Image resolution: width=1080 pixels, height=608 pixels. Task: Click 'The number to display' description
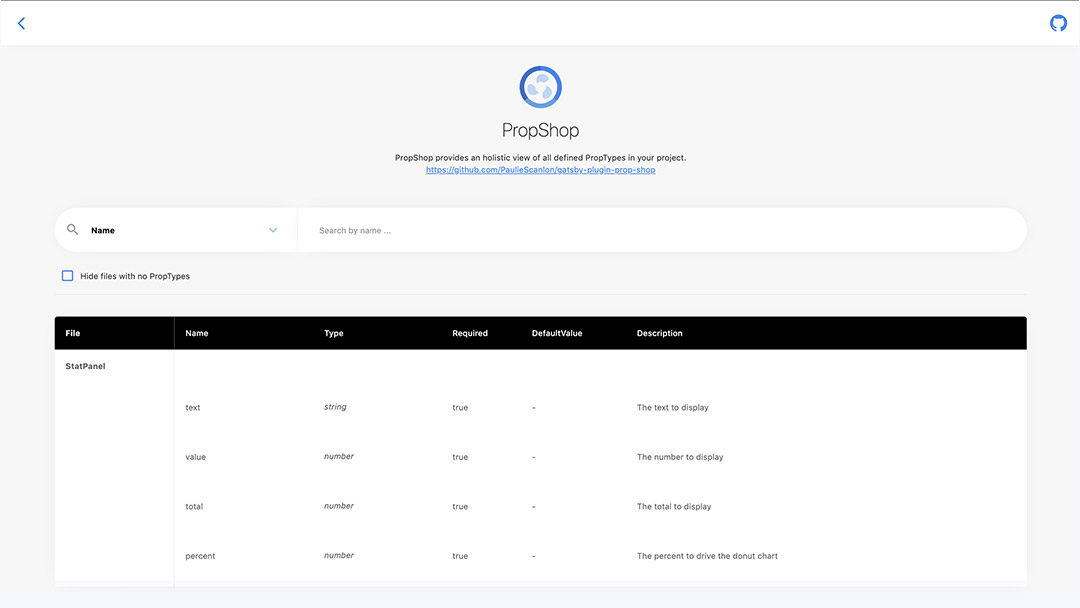tap(680, 457)
